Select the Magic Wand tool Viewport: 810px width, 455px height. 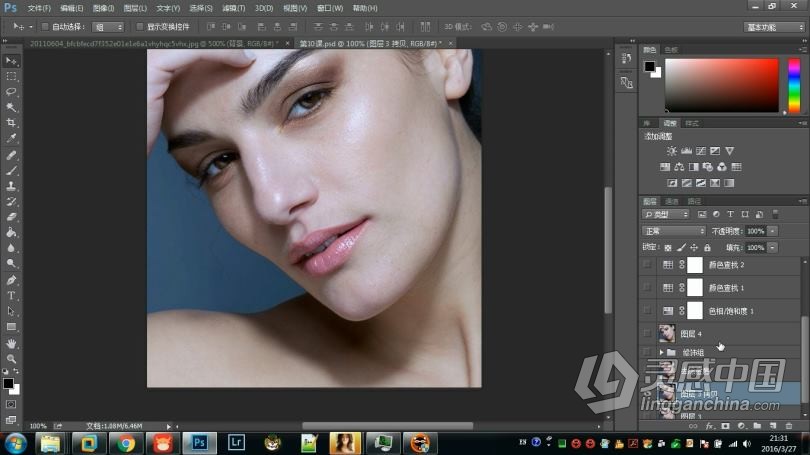pyautogui.click(x=11, y=107)
